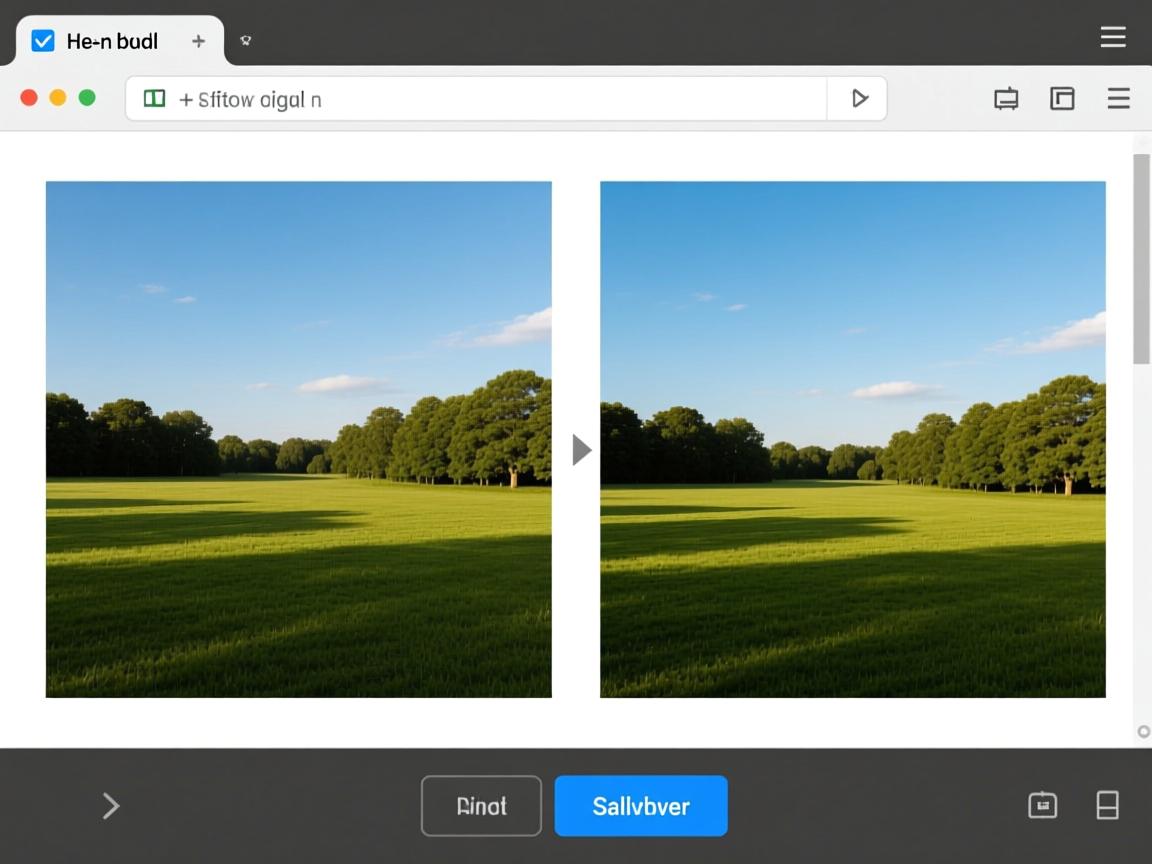This screenshot has height=864, width=1152.
Task: Open the hamburger menu in the title bar
Action: [1113, 37]
